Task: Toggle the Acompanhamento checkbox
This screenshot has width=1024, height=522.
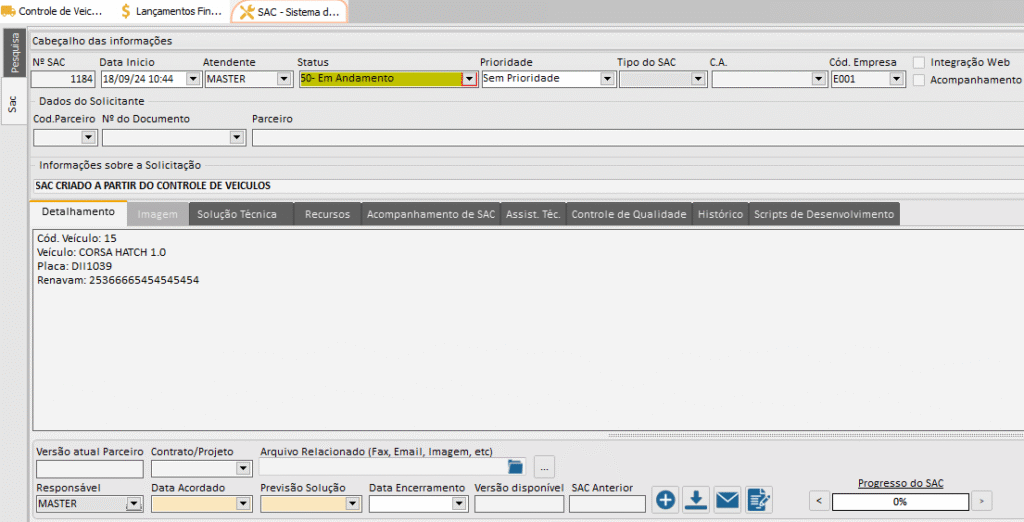Action: point(919,80)
